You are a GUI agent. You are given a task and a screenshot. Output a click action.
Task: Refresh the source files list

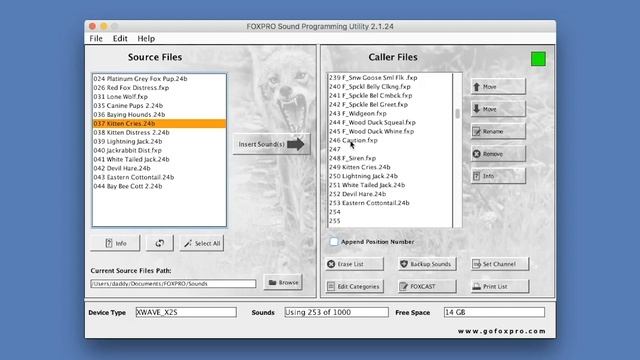point(160,243)
